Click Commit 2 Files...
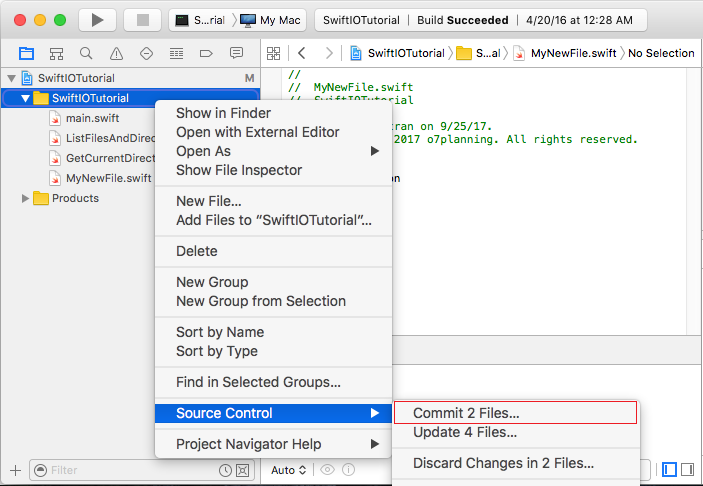 tap(515, 412)
